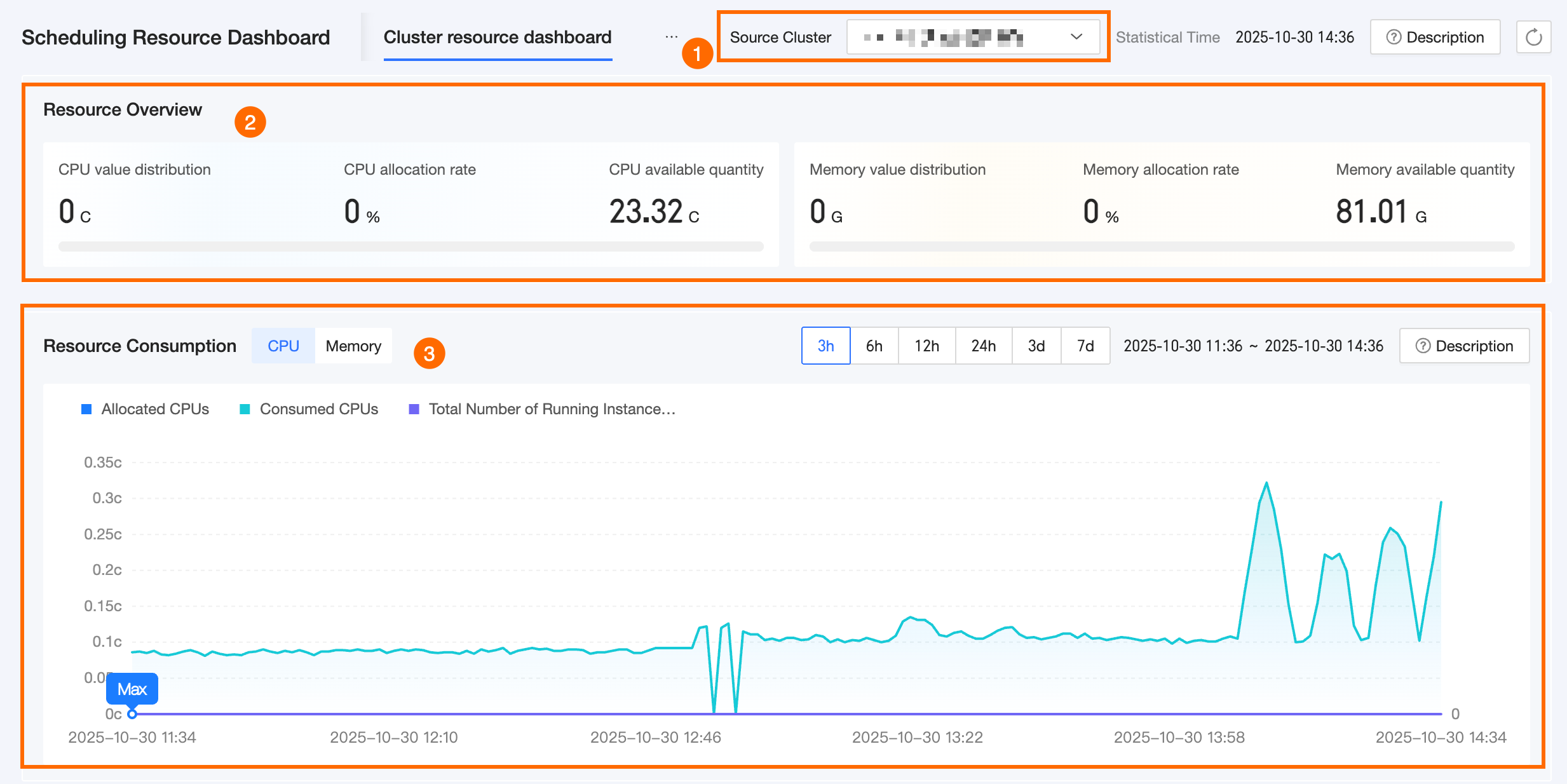This screenshot has width=1567, height=784.
Task: Select the Cluster resource dashboard tab
Action: tap(498, 37)
